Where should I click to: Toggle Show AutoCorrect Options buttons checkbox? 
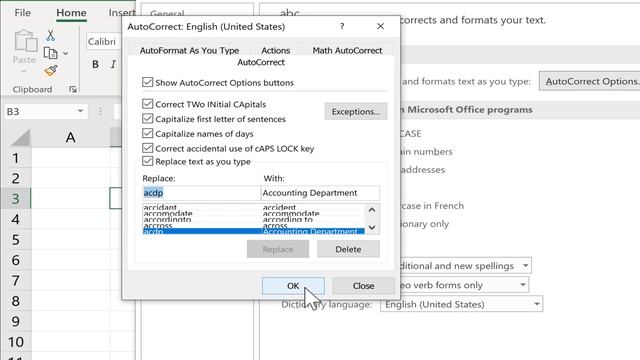tap(147, 82)
